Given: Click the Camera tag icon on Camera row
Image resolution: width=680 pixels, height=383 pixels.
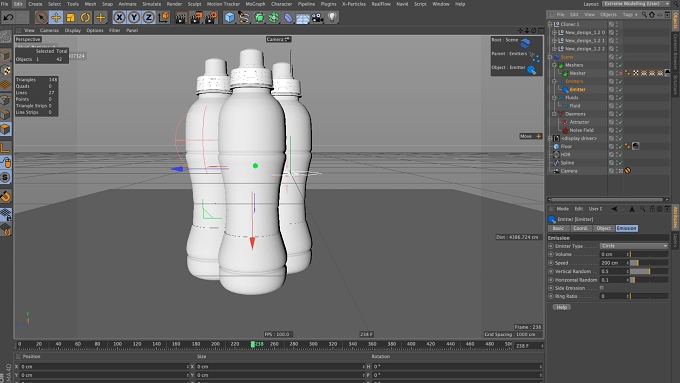Looking at the screenshot, I should pyautogui.click(x=628, y=171).
